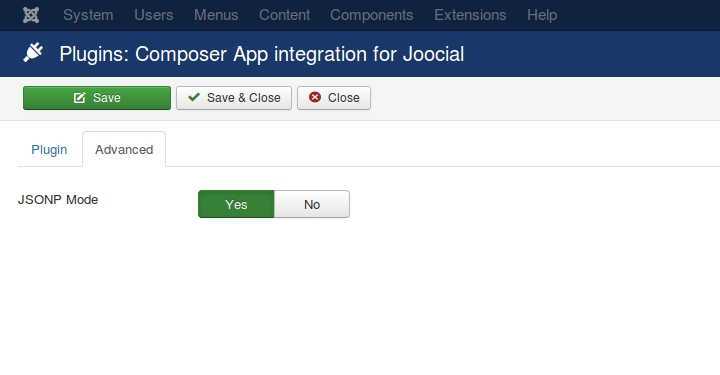Set JSONP Mode to No

click(x=312, y=204)
